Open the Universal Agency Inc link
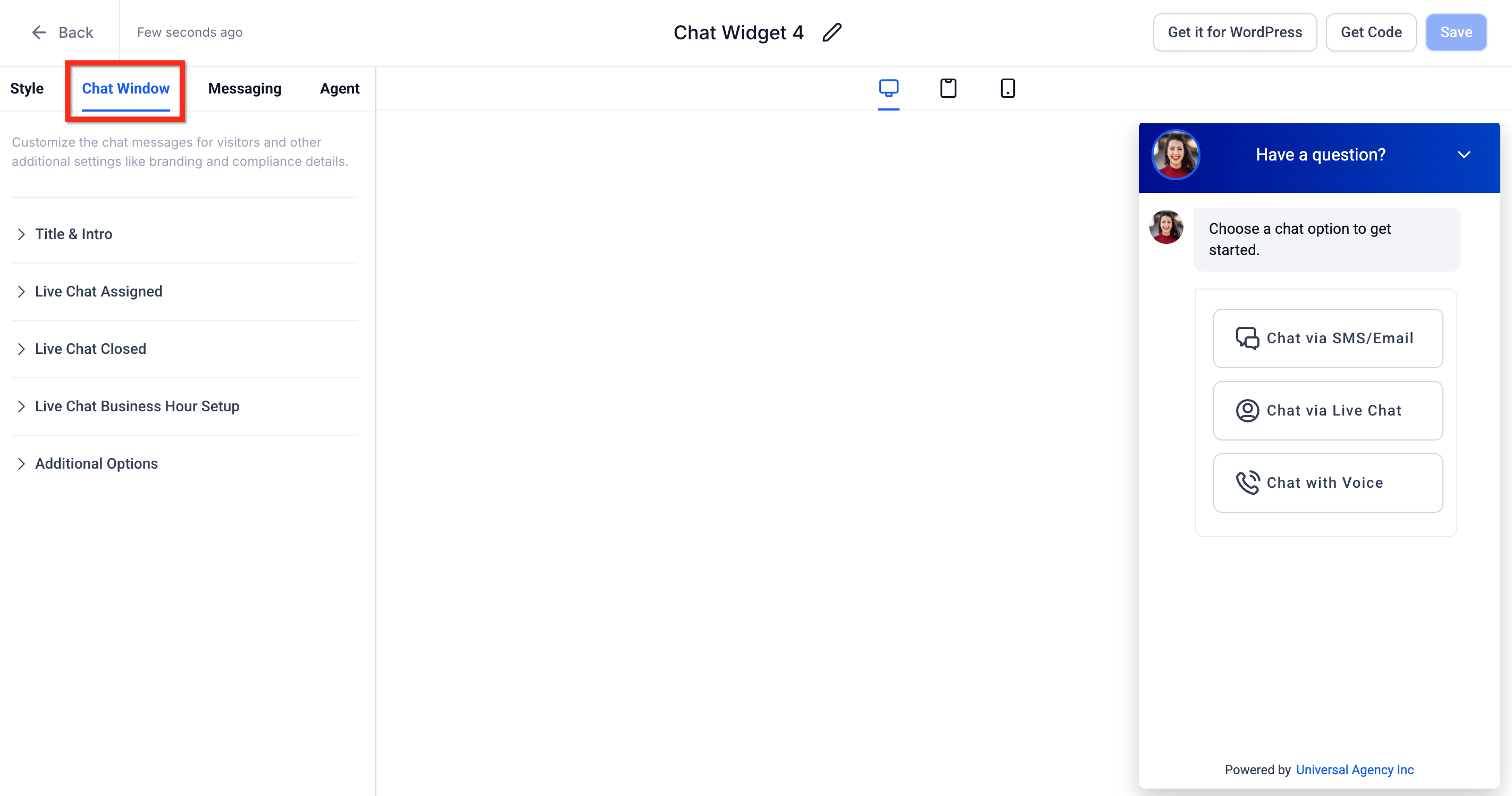This screenshot has width=1512, height=796. coord(1354,769)
